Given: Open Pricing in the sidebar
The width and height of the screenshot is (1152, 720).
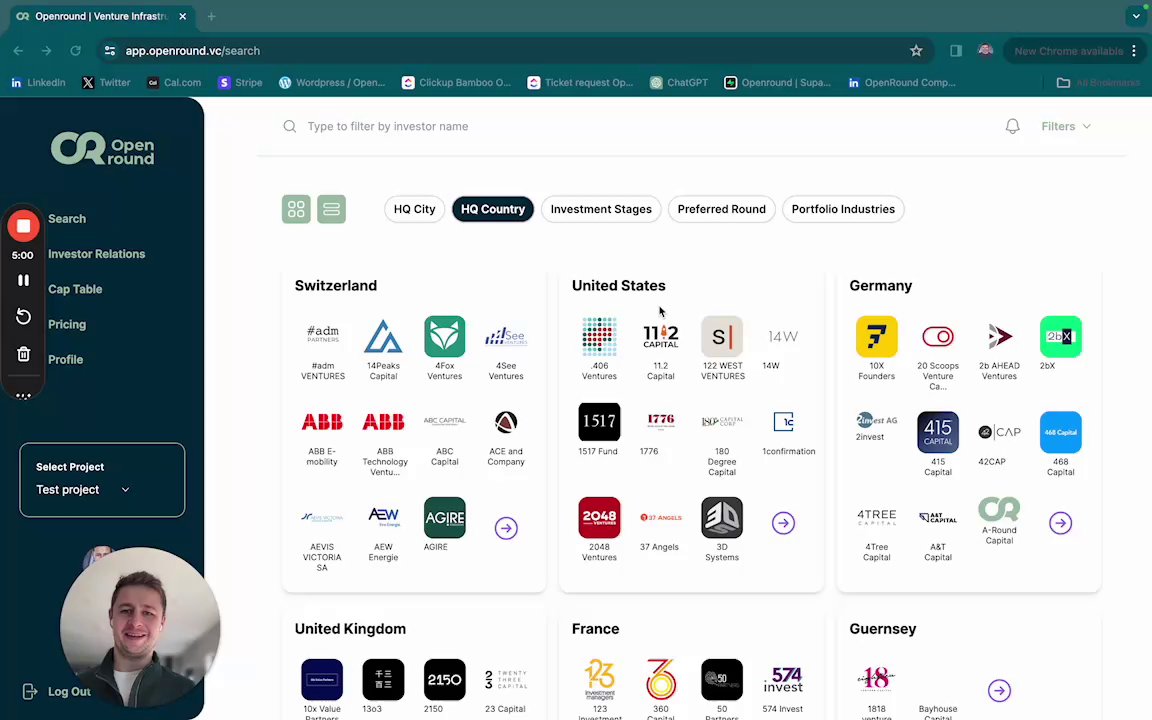Looking at the screenshot, I should point(67,325).
